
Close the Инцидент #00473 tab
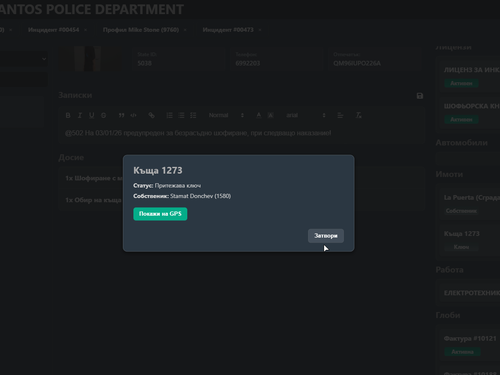[x=260, y=30]
